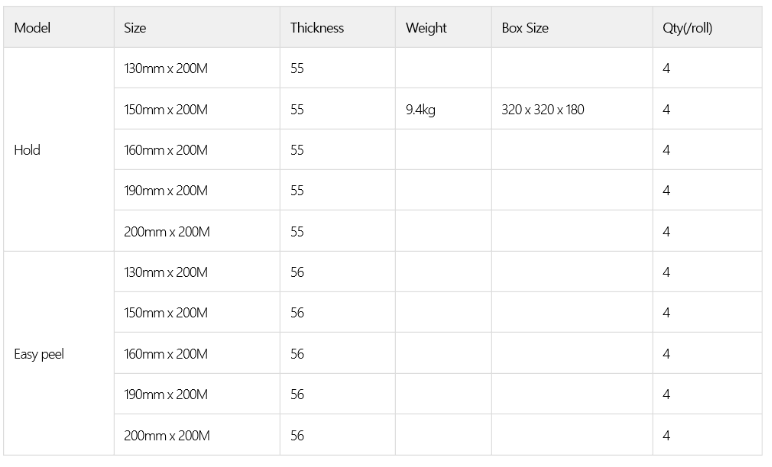Viewport: 772px width, 467px height.
Task: Click the 9.4kg weight cell
Action: pyautogui.click(x=420, y=110)
